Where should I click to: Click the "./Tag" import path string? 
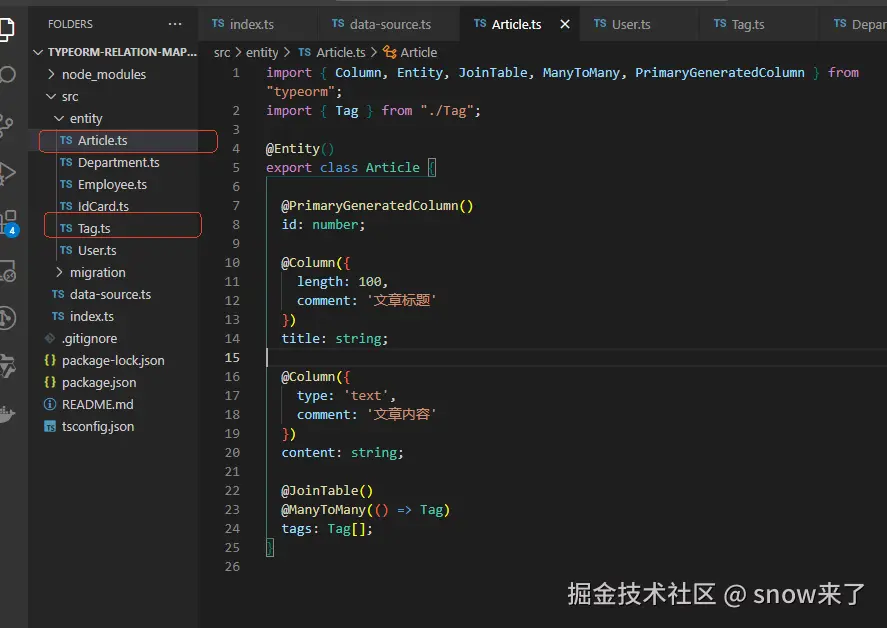click(x=447, y=110)
